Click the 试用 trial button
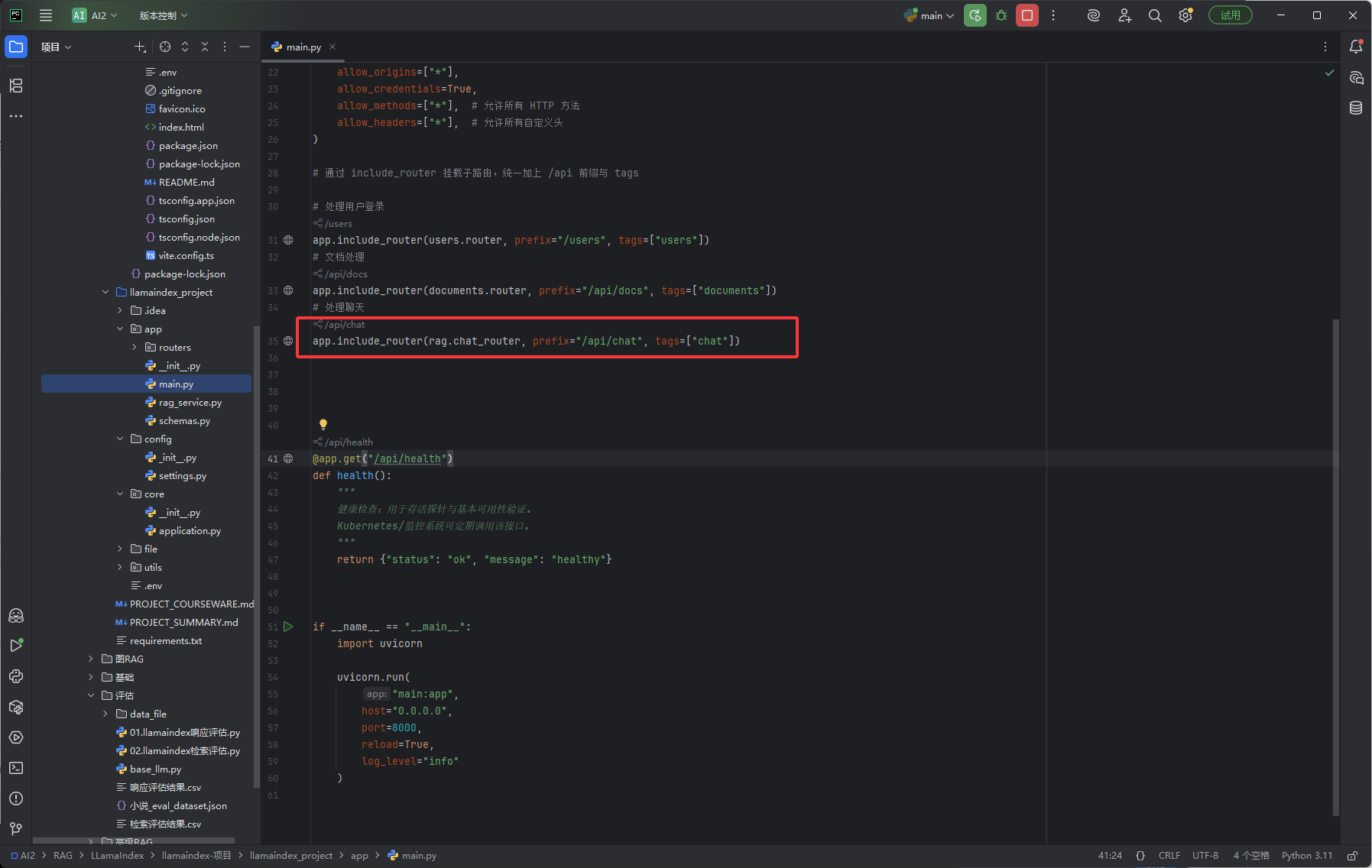Screen dimensions: 1372x868 point(1230,15)
